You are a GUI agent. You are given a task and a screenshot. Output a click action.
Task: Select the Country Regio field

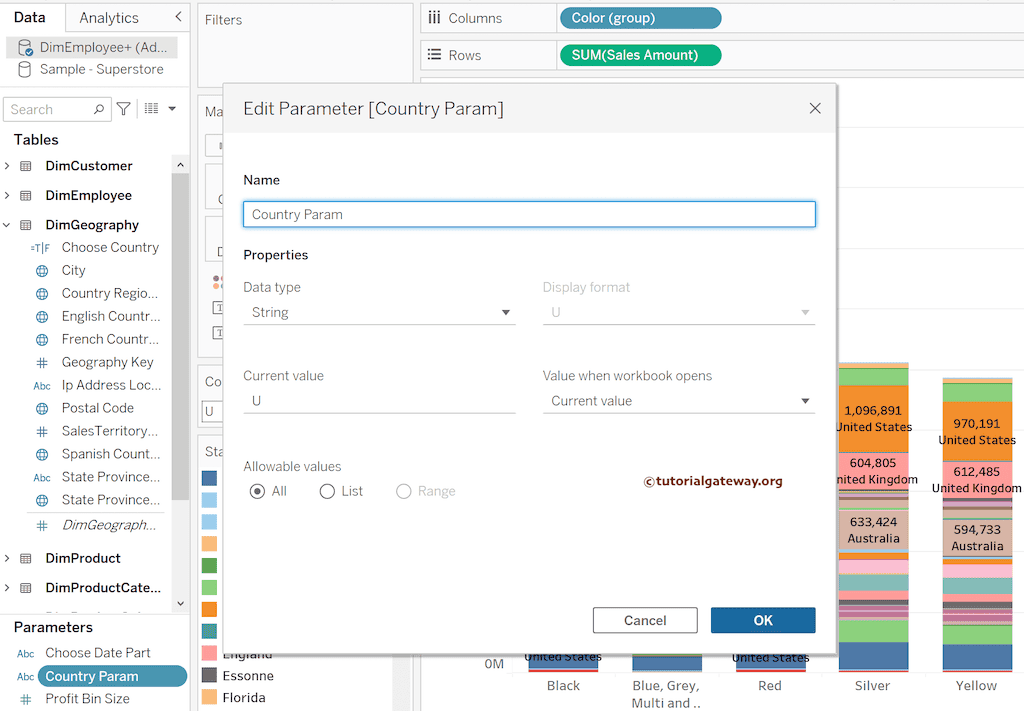pos(110,294)
